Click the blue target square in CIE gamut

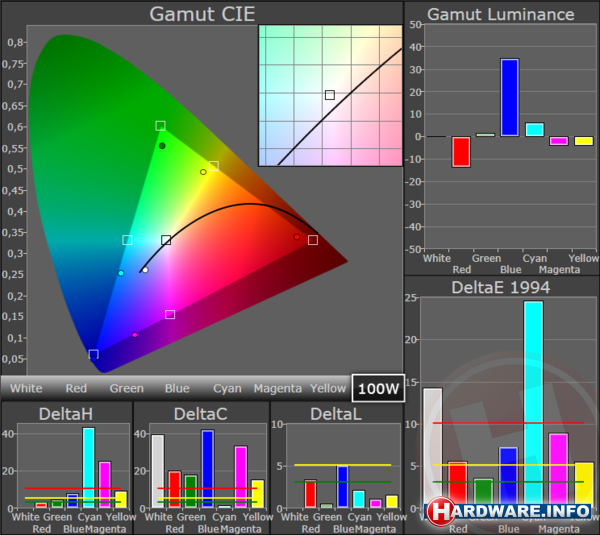point(93,354)
